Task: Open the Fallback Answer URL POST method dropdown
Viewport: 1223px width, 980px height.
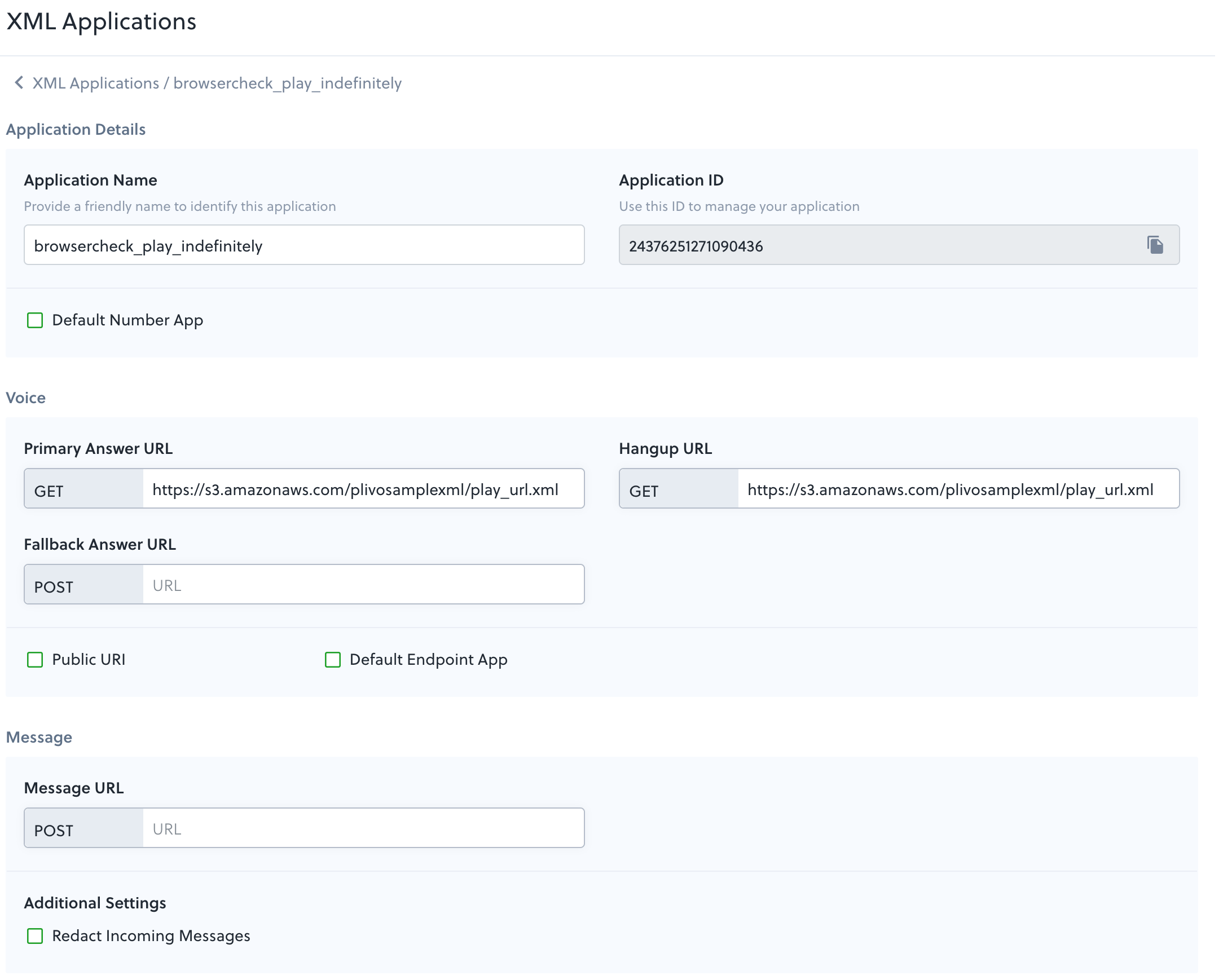Action: click(x=84, y=585)
